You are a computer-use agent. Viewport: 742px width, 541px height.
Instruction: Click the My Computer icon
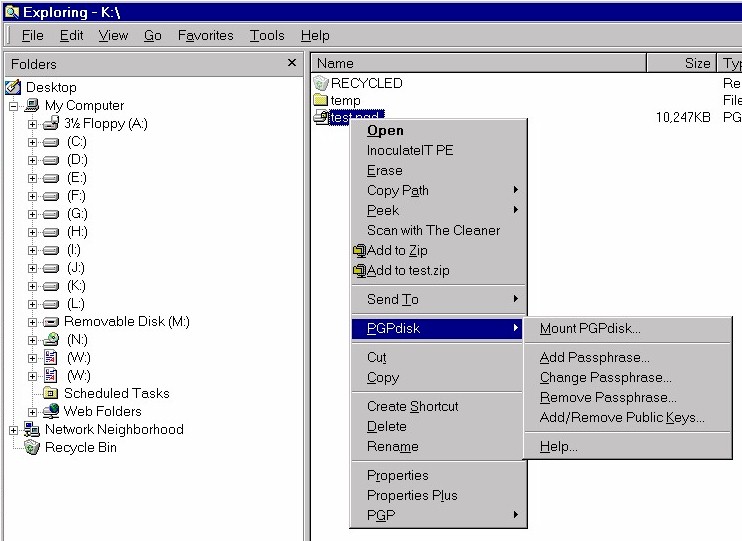coord(32,105)
